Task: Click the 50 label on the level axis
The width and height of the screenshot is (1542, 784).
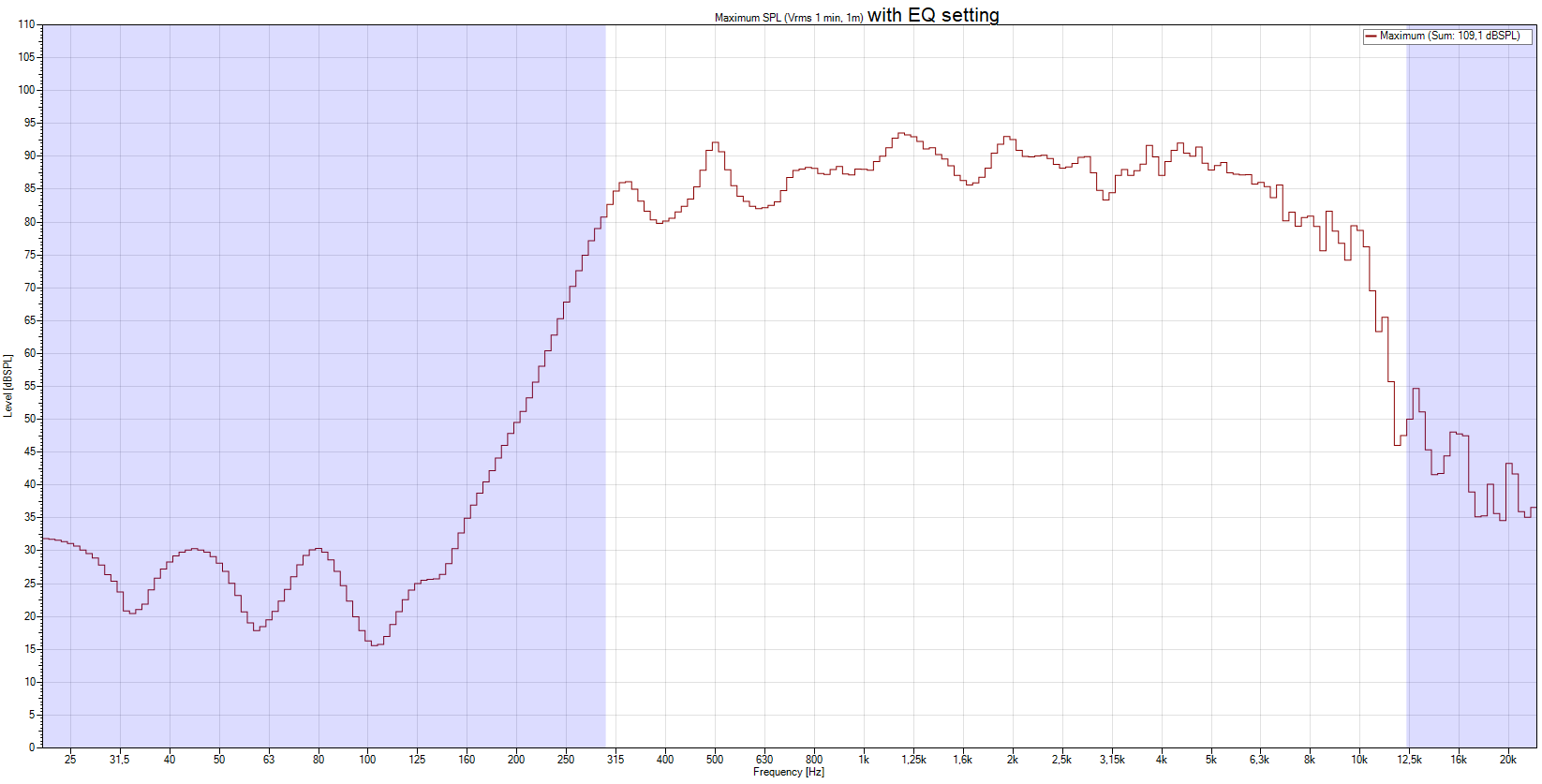Action: (29, 419)
